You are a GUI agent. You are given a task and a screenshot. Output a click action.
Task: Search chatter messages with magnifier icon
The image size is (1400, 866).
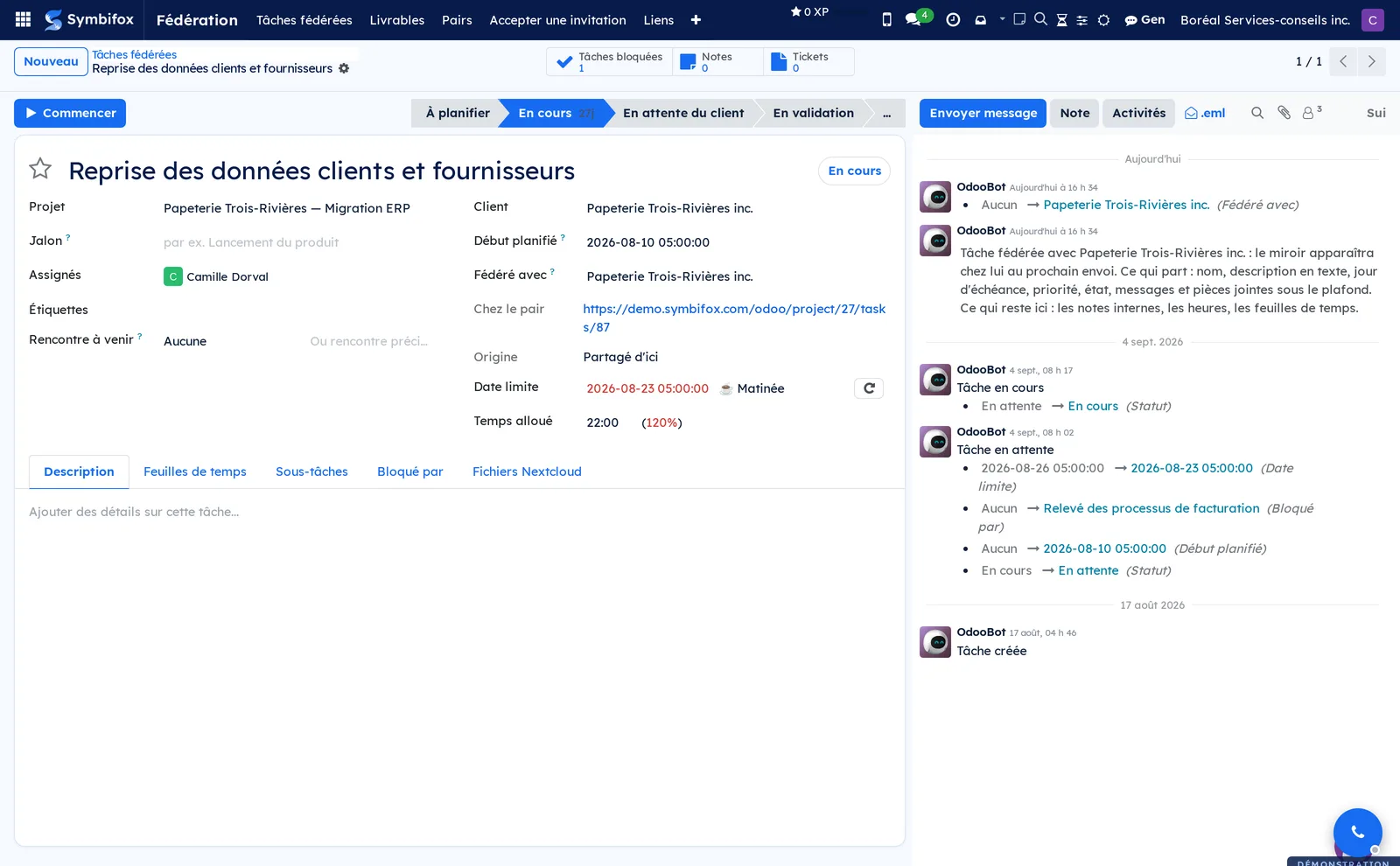1257,113
